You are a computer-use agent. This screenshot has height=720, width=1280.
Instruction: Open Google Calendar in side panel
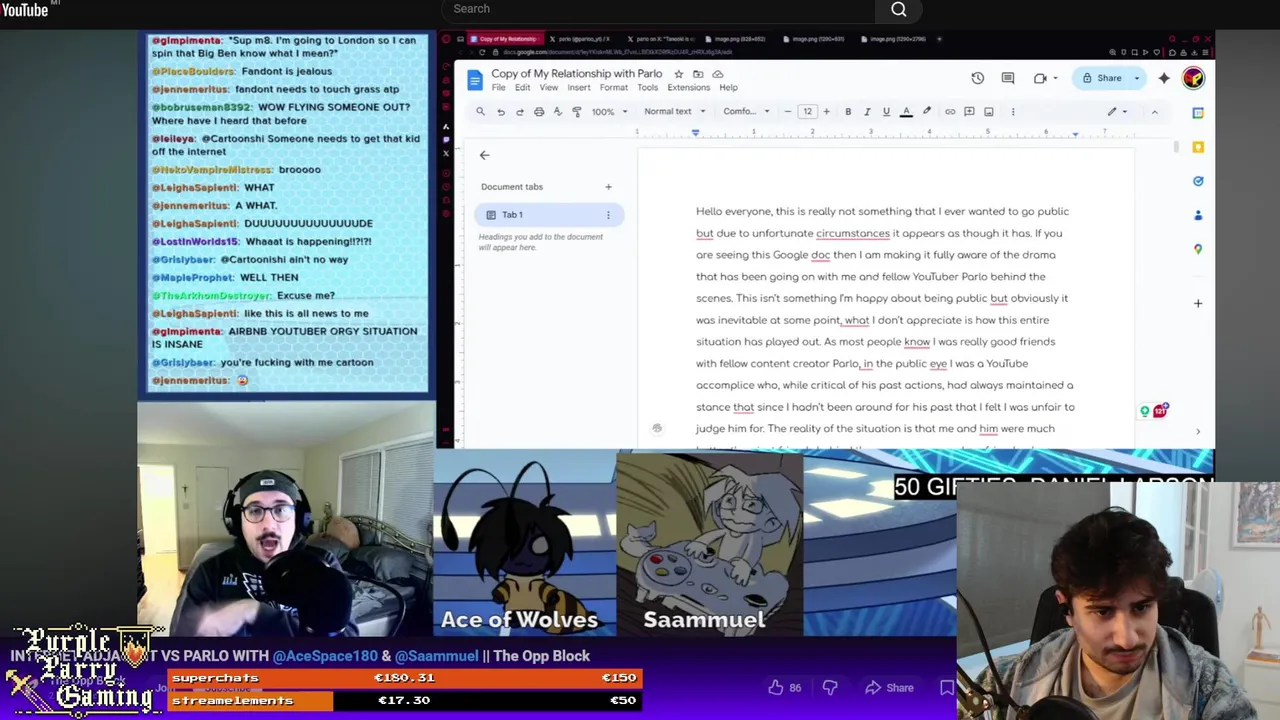click(x=1198, y=112)
